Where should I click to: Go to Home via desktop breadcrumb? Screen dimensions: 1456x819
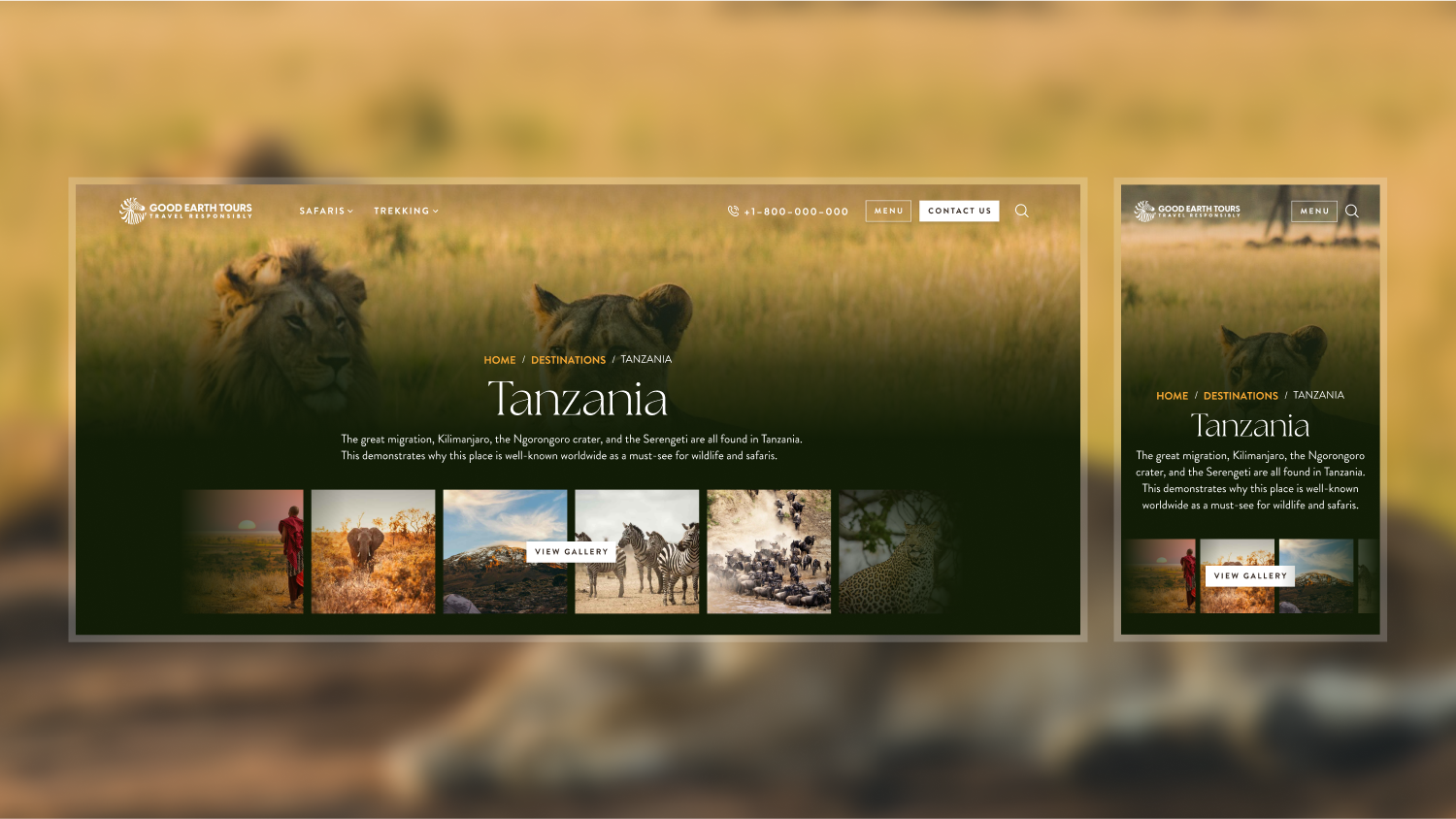500,360
